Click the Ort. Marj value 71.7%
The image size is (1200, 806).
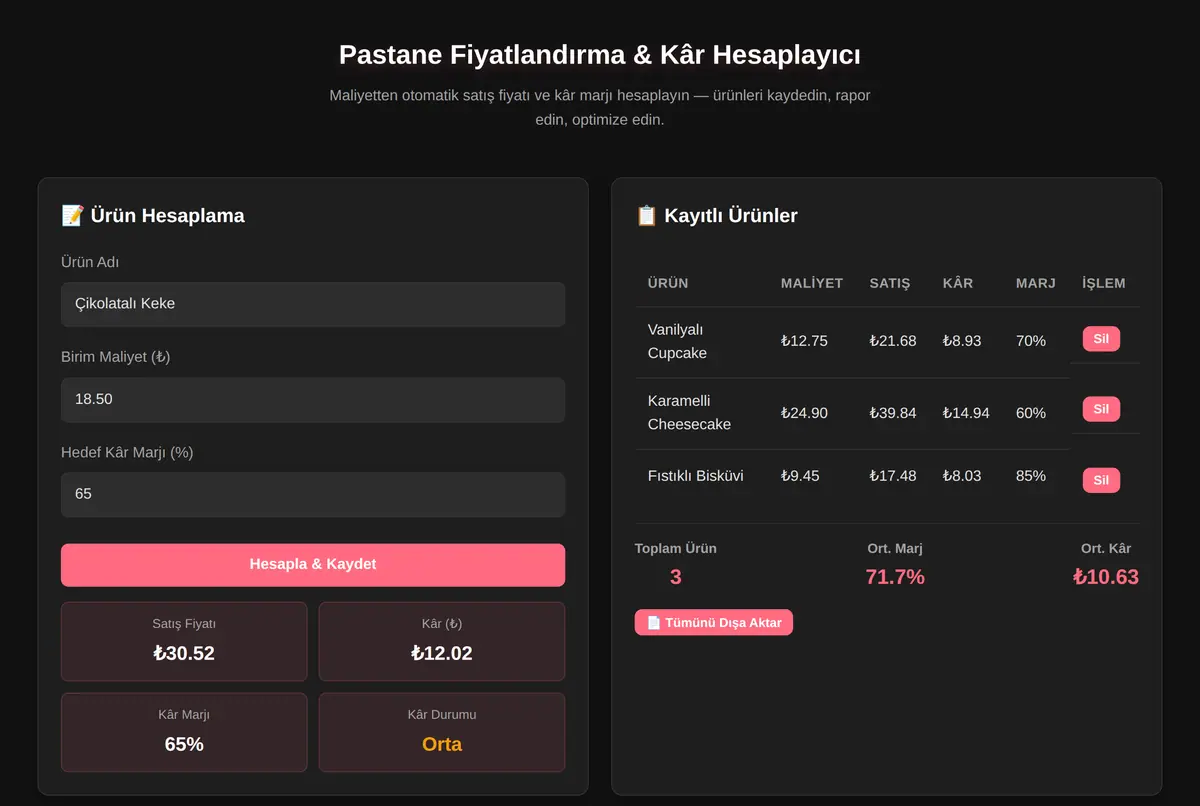895,577
